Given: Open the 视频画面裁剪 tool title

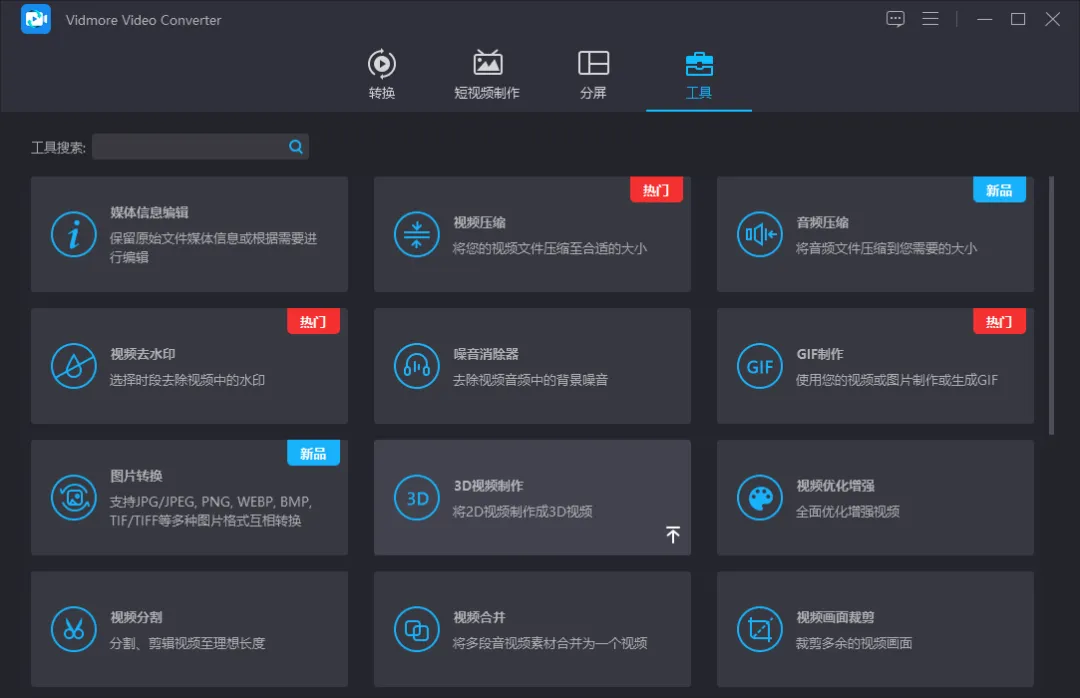Looking at the screenshot, I should point(835,617).
